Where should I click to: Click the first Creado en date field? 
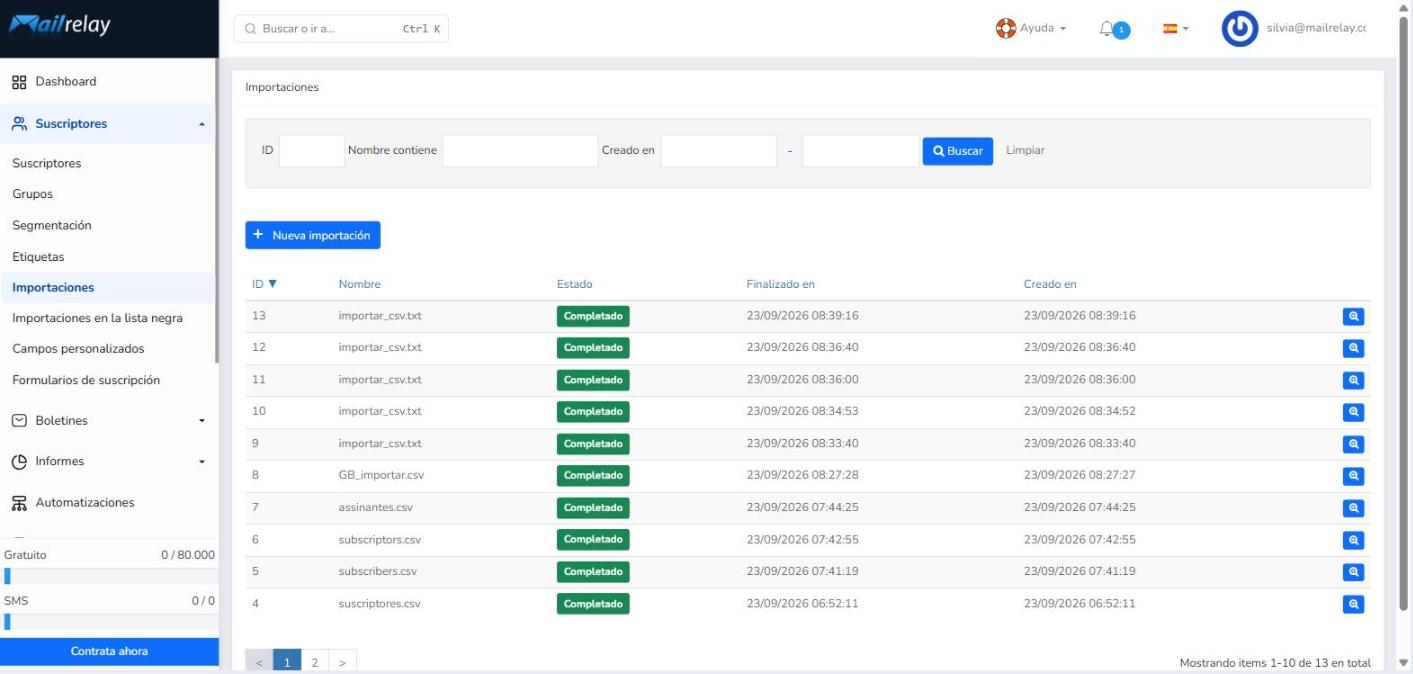(x=719, y=151)
